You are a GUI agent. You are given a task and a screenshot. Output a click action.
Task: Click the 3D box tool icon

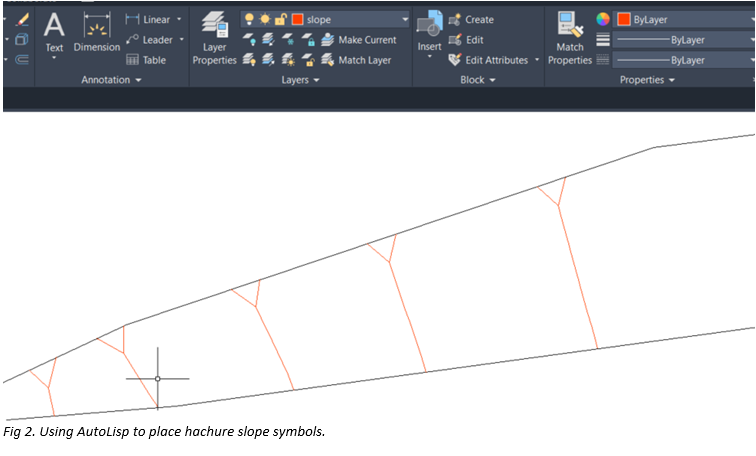click(x=22, y=40)
